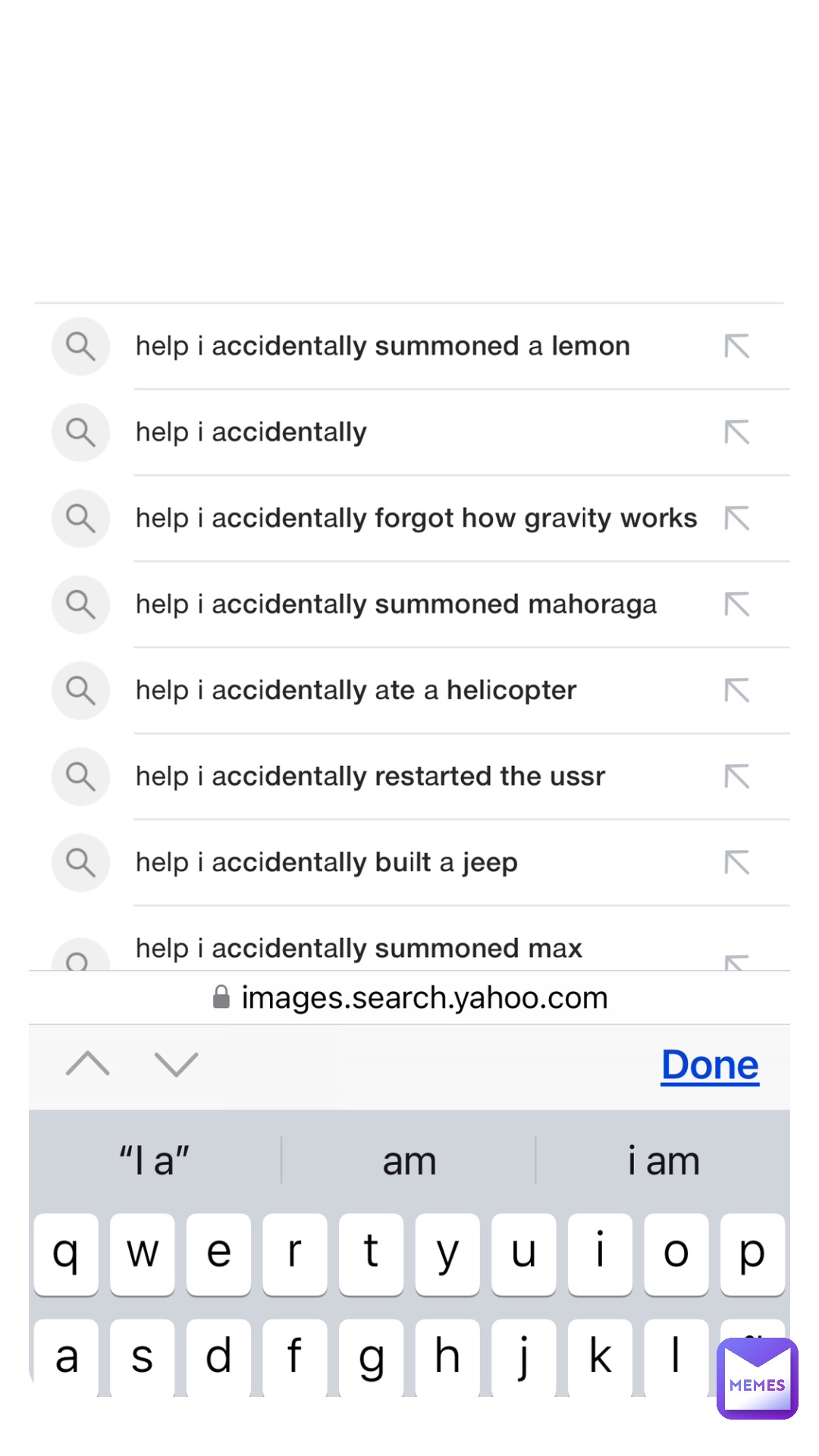Tap the 'q' key on keyboard
This screenshot has height=1456, width=819.
66,1254
